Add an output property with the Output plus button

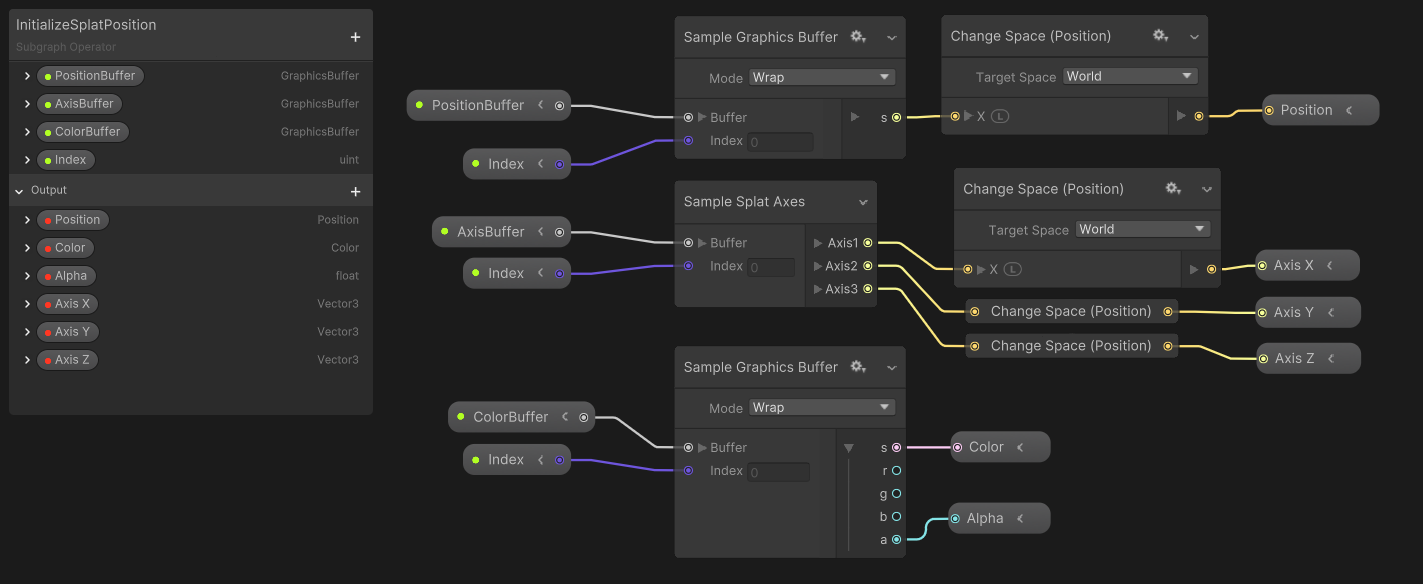click(x=355, y=190)
